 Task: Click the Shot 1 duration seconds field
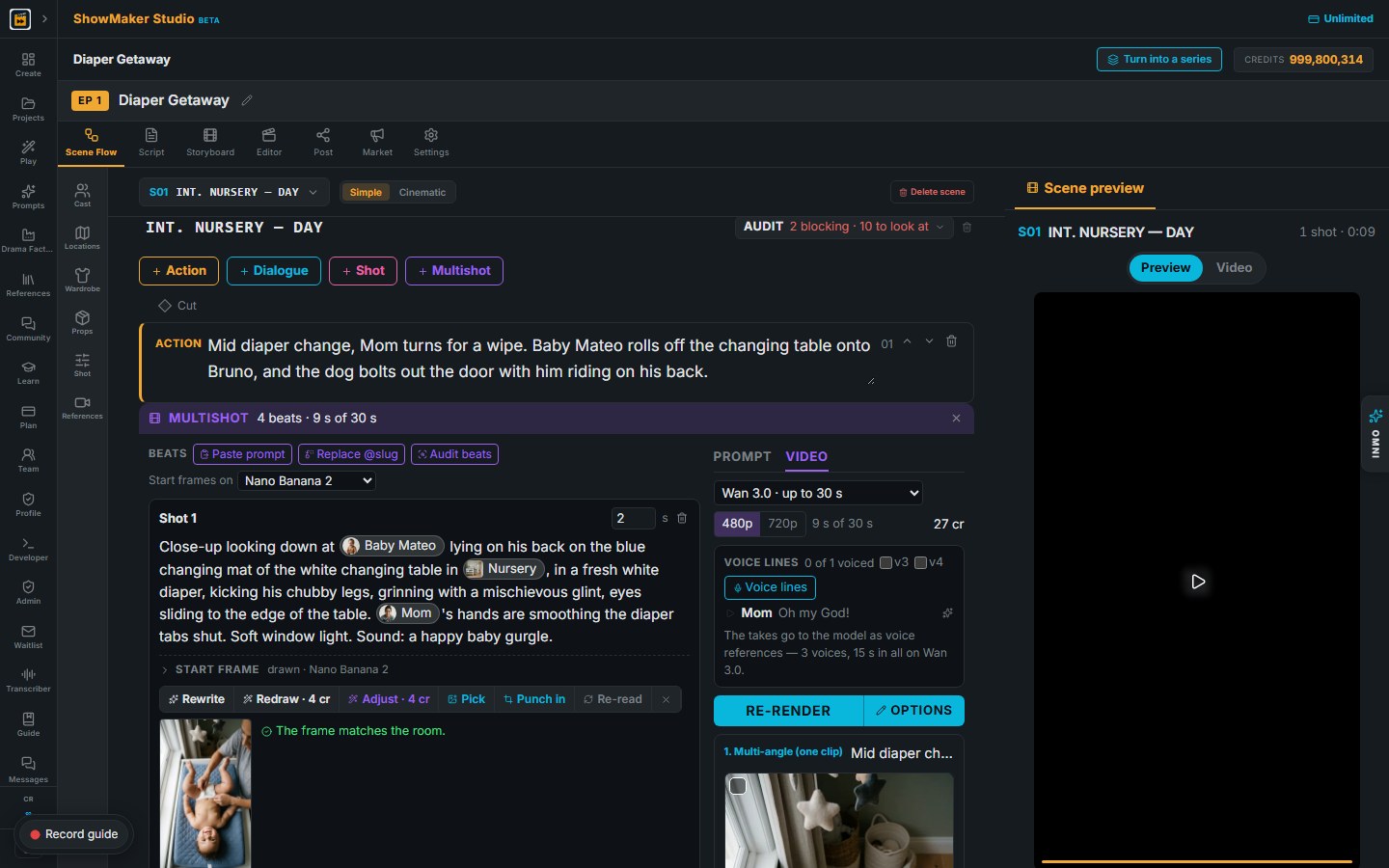point(634,518)
